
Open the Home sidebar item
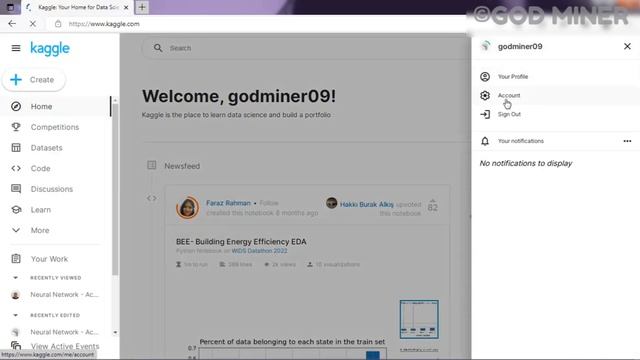(x=55, y=107)
